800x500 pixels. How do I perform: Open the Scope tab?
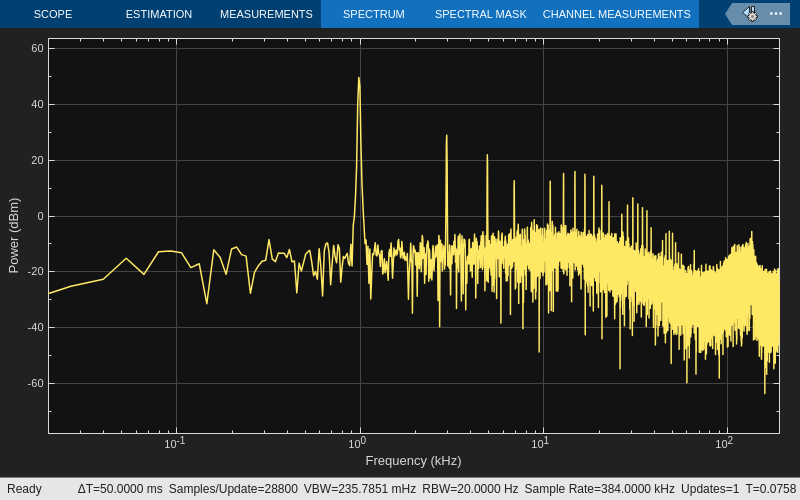(52, 14)
